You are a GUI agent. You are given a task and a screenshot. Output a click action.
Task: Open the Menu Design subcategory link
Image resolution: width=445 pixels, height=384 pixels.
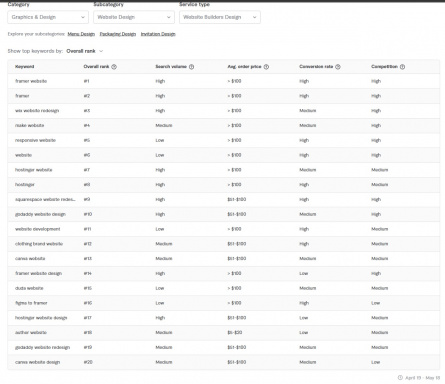[81, 34]
